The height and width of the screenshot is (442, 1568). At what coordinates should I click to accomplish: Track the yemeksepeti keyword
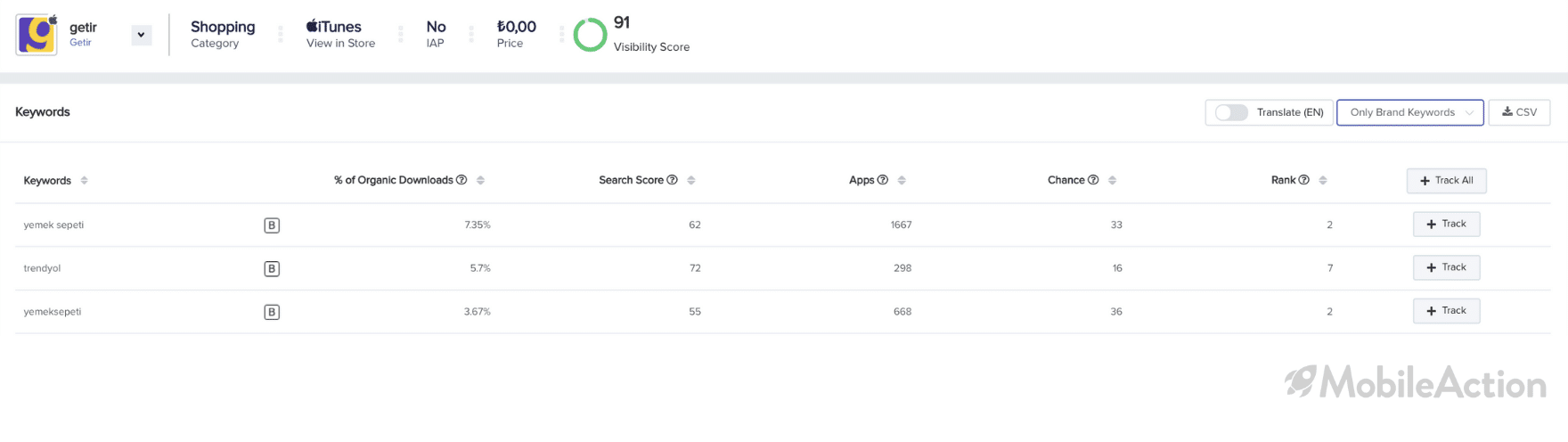(1446, 311)
